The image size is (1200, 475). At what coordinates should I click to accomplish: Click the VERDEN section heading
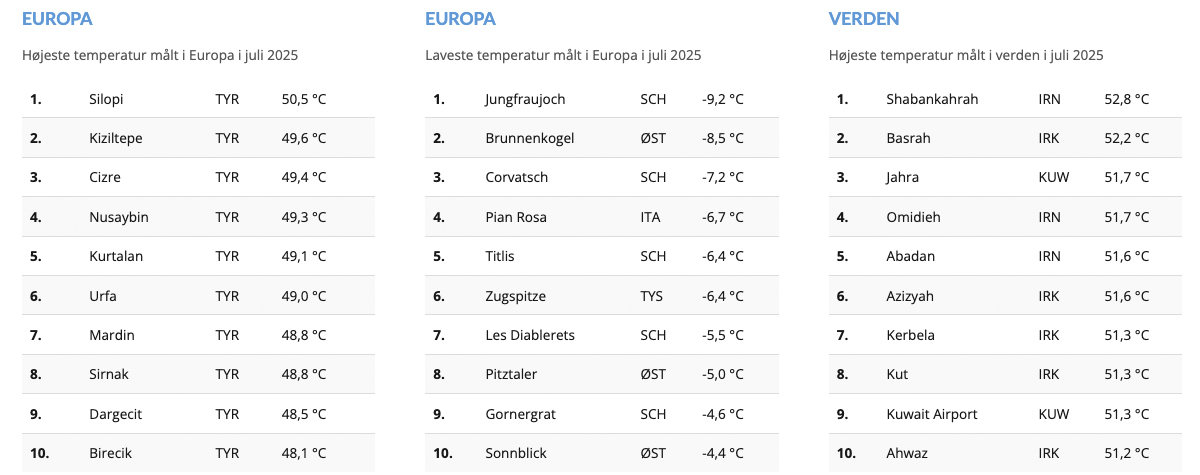click(864, 19)
